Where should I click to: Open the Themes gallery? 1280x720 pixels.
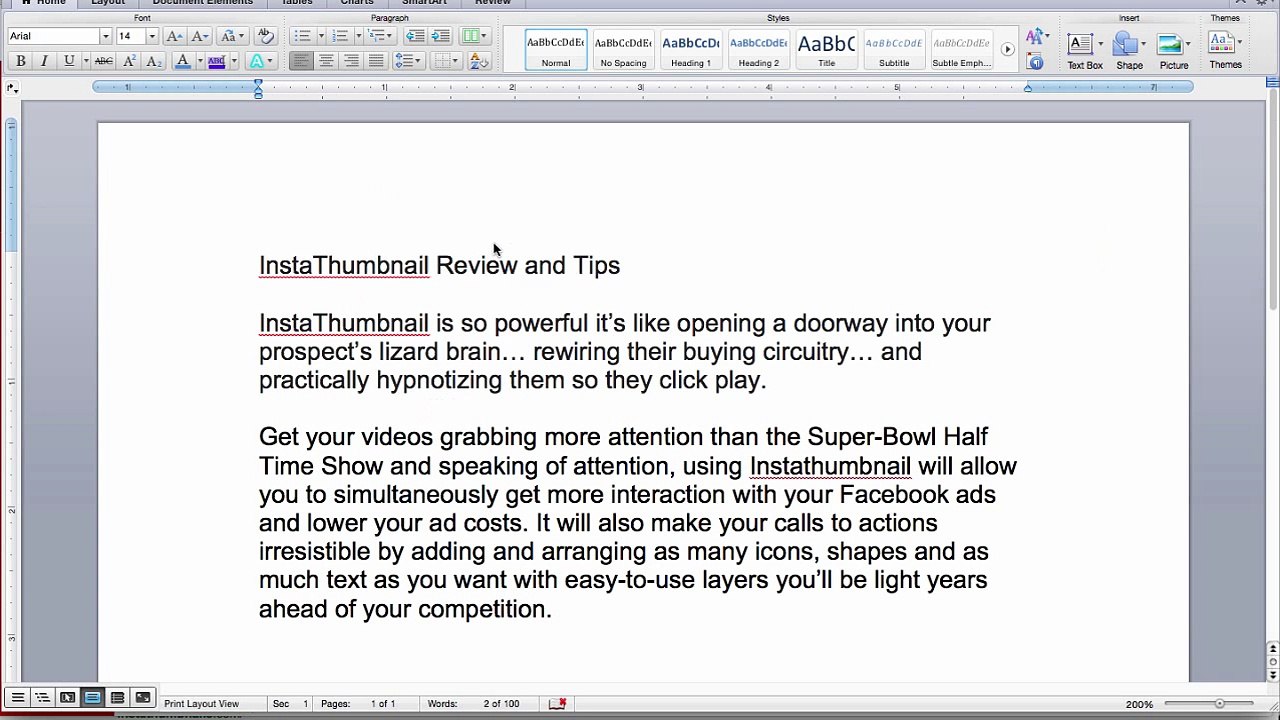point(1225,51)
